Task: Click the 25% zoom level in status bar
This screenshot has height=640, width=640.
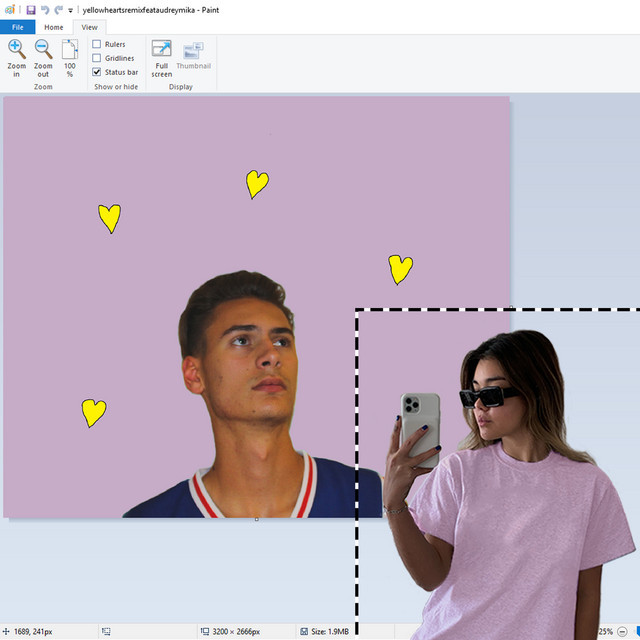Action: tap(605, 632)
